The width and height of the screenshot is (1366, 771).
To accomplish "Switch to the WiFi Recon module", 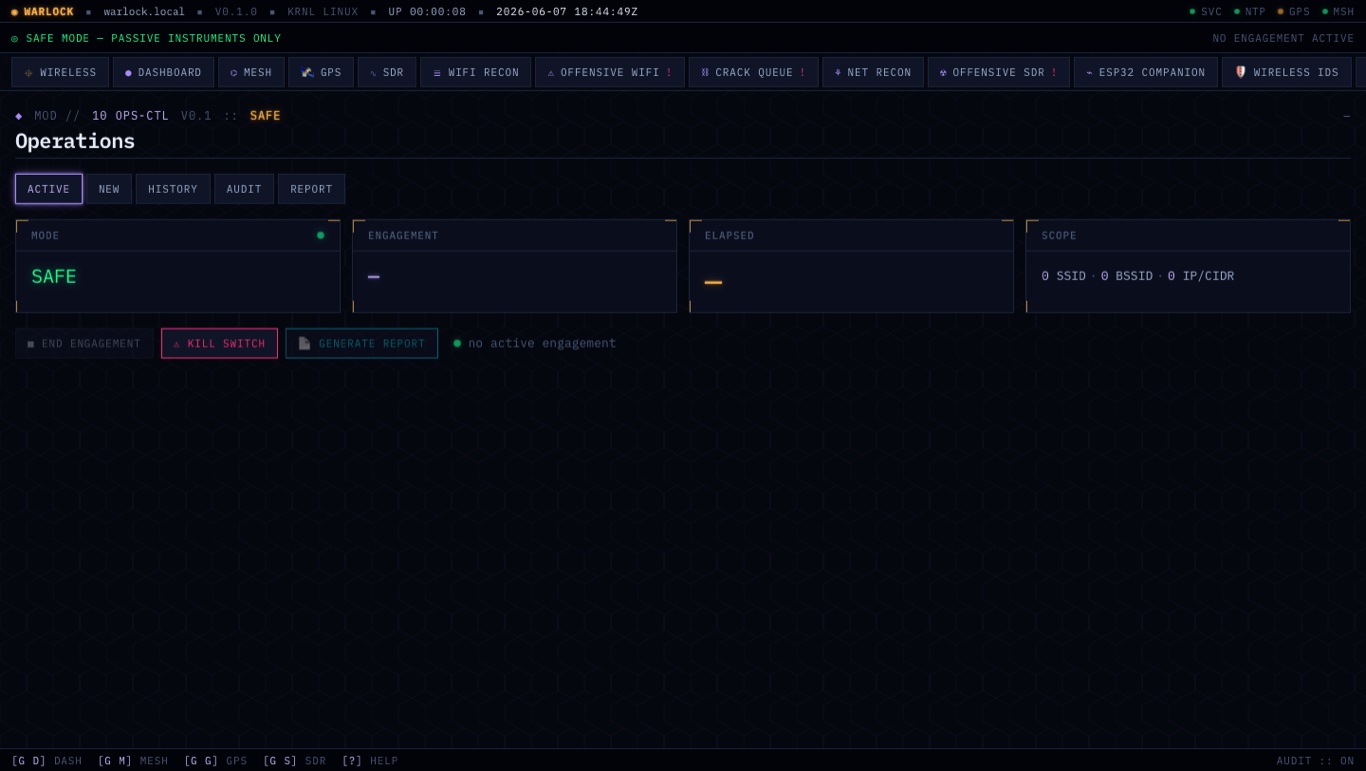I will point(475,73).
